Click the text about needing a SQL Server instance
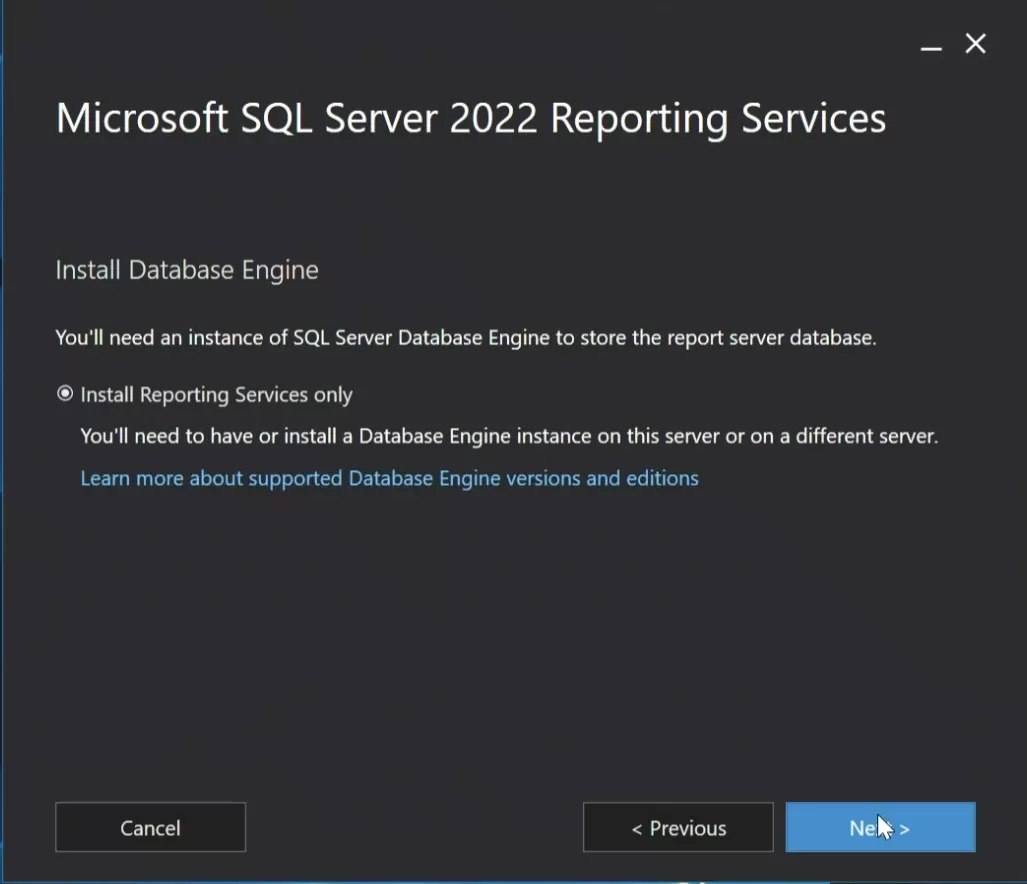Image resolution: width=1027 pixels, height=884 pixels. click(466, 338)
